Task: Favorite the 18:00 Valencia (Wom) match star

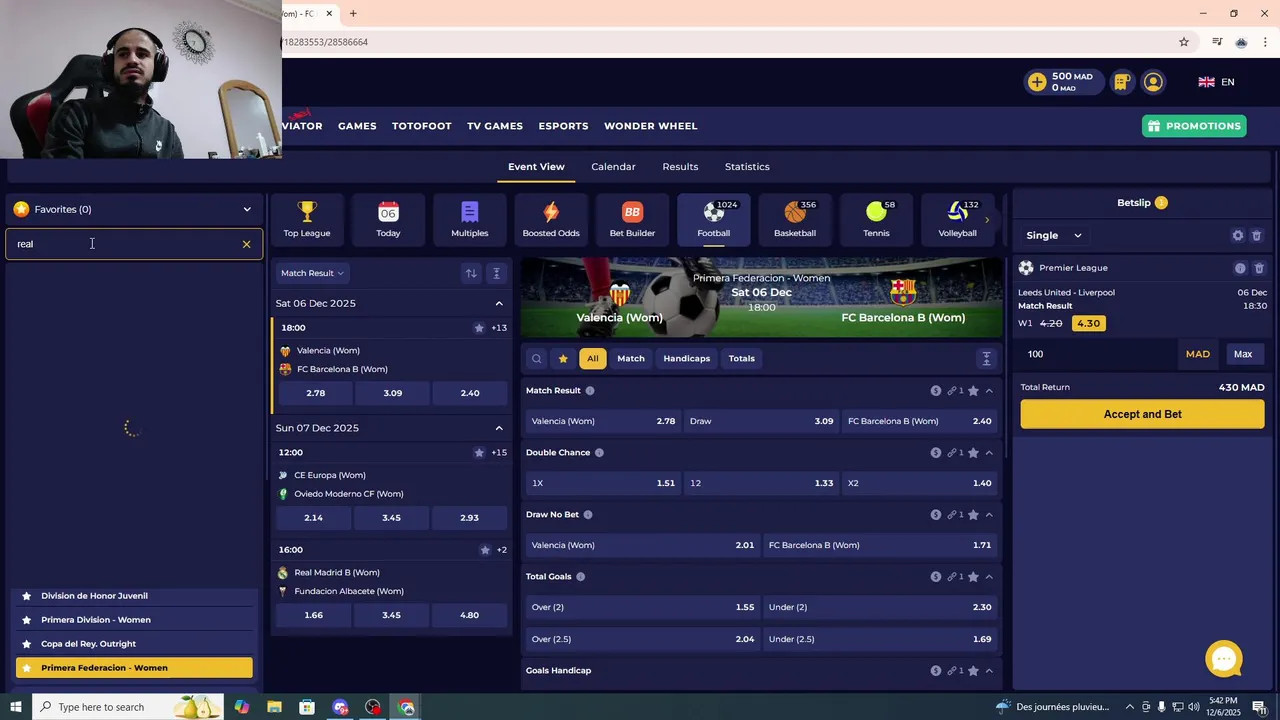Action: [479, 328]
